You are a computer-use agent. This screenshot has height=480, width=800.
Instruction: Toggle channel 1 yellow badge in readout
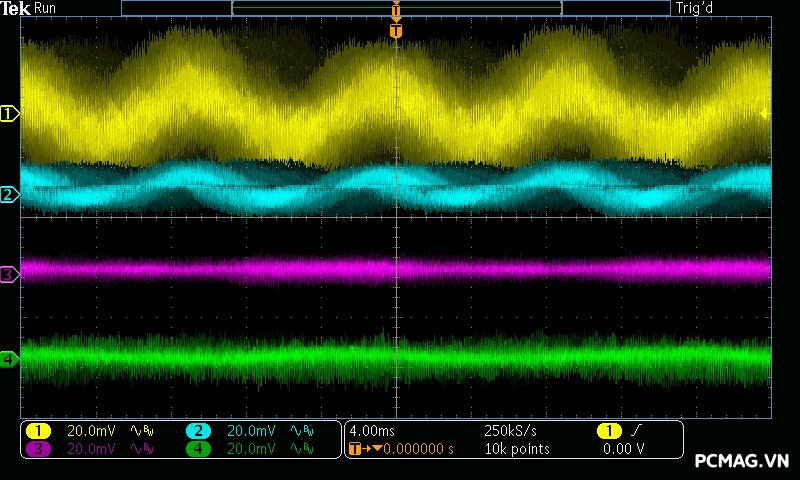[x=38, y=431]
